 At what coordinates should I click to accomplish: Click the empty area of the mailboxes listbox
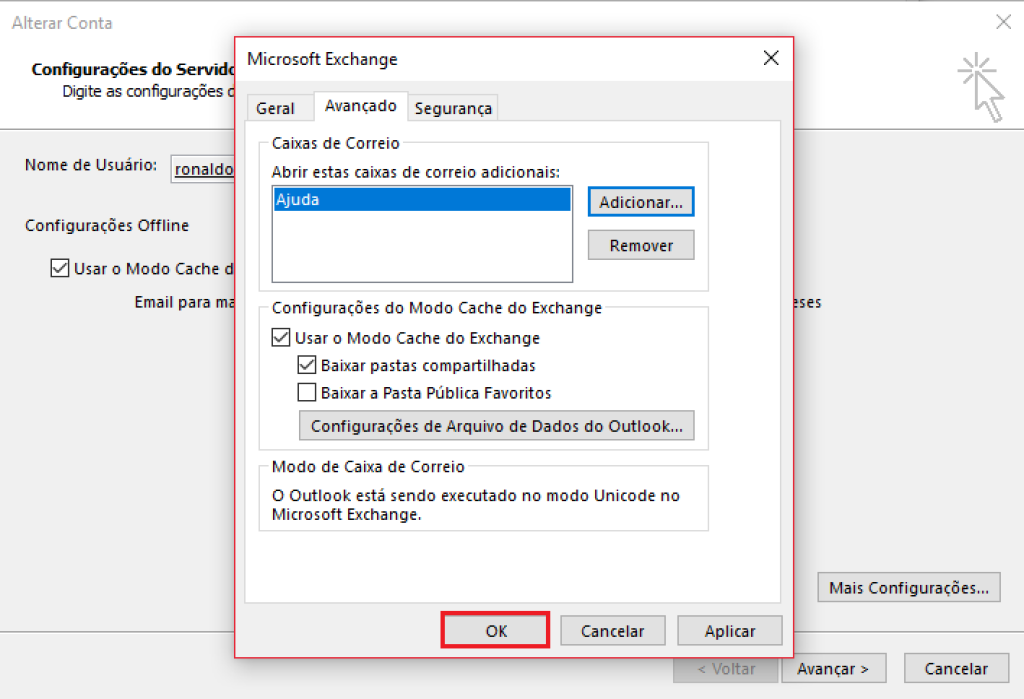tap(422, 246)
